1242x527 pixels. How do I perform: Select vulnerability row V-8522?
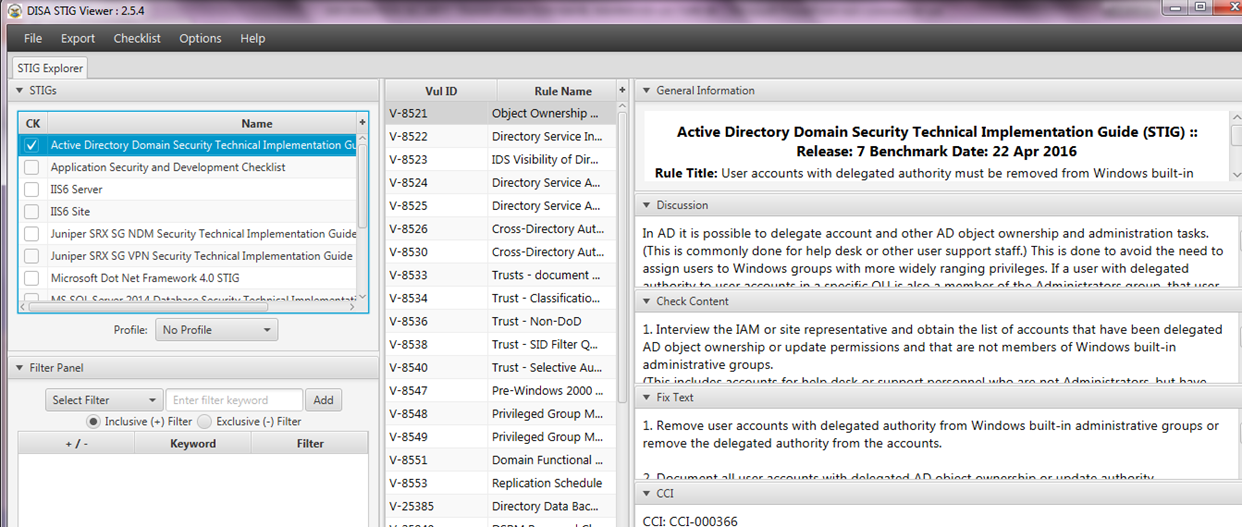click(501, 136)
